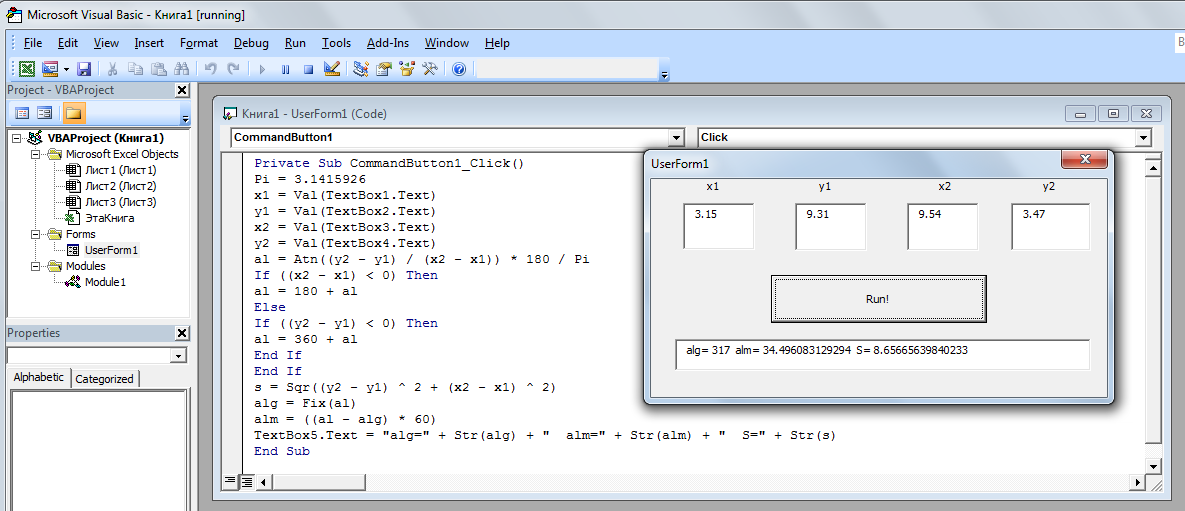Click Insert UserForm toolbar icon
The image size is (1185, 511).
[x=50, y=70]
